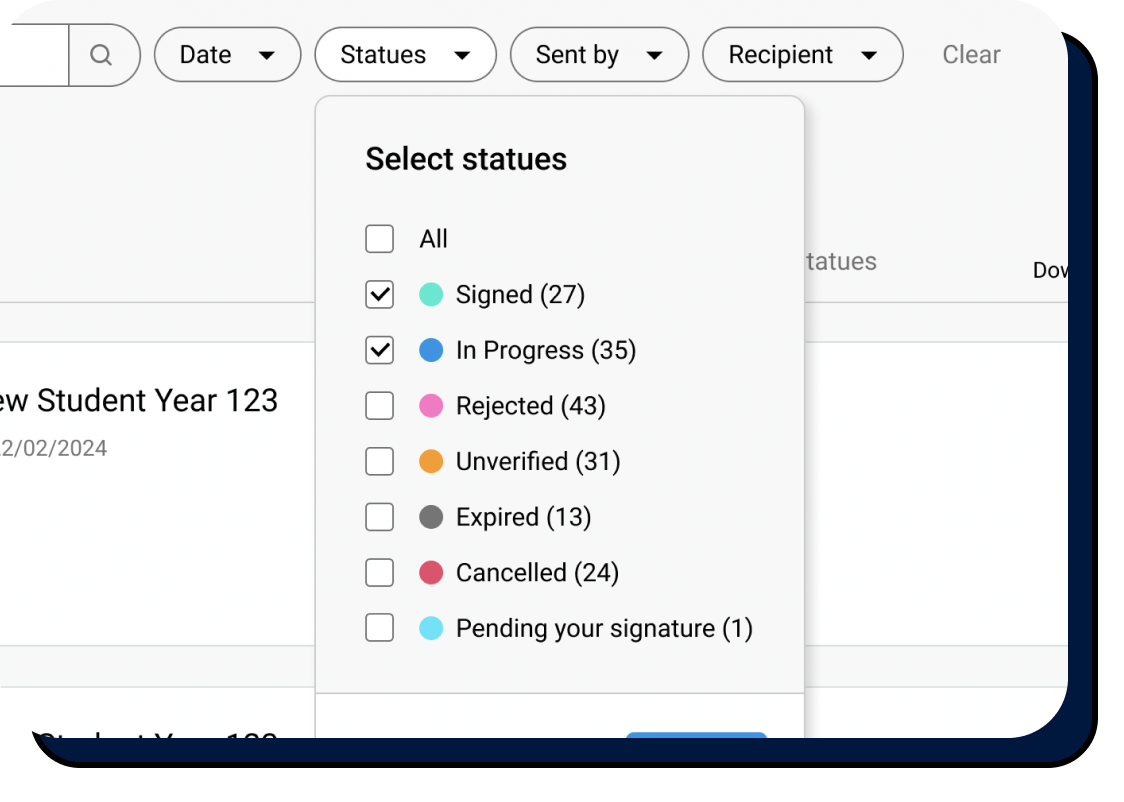Enable the All statuses checkbox
The height and width of the screenshot is (802, 1124).
pyautogui.click(x=379, y=239)
